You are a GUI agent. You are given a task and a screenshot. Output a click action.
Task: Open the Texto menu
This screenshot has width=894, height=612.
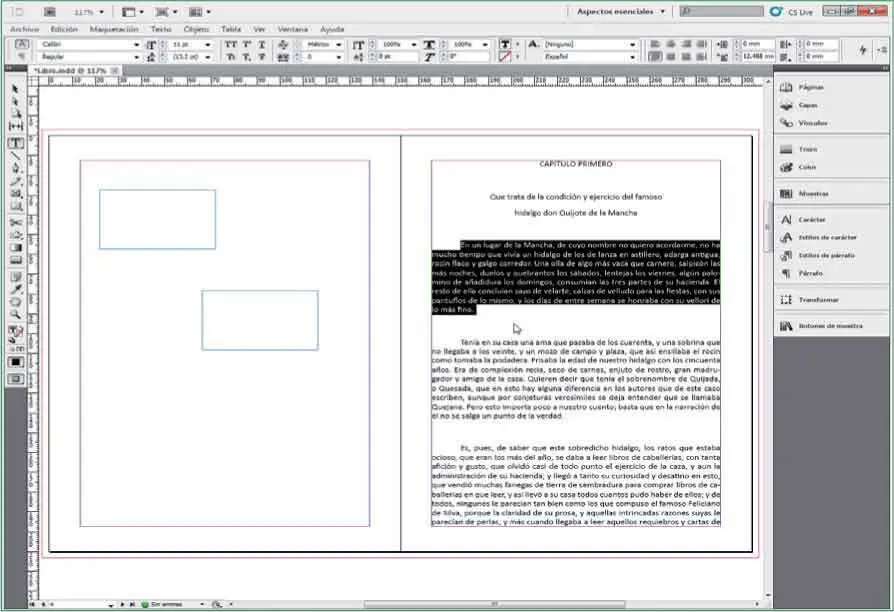pyautogui.click(x=161, y=29)
